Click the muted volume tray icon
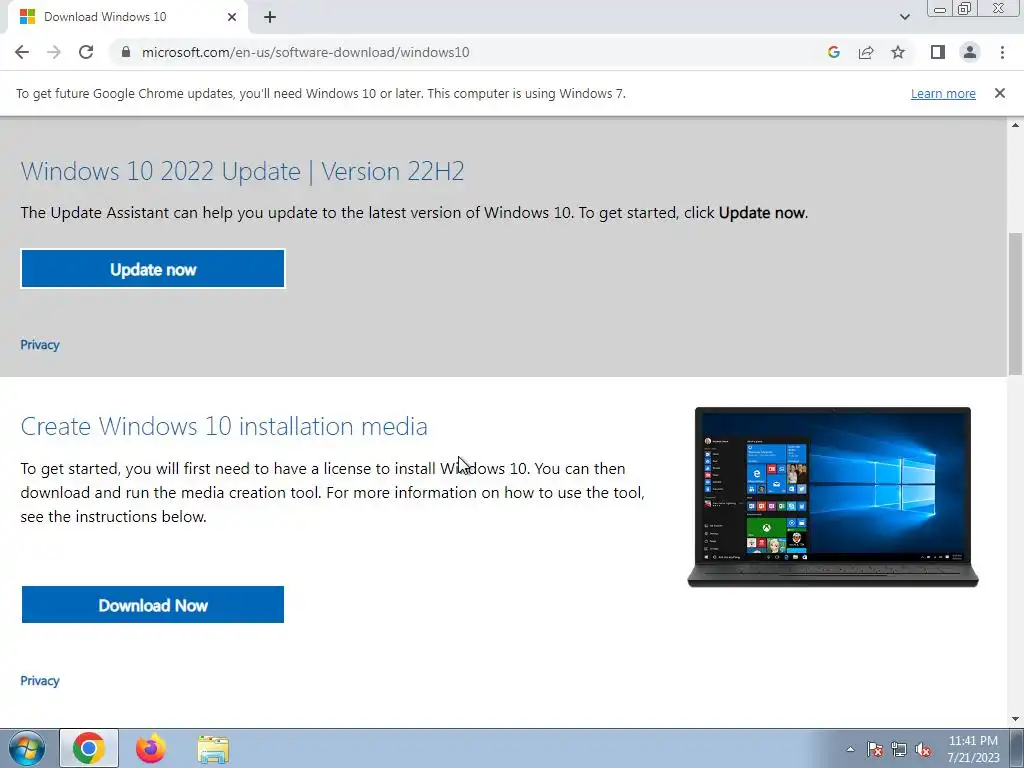1024x768 pixels. coord(923,749)
